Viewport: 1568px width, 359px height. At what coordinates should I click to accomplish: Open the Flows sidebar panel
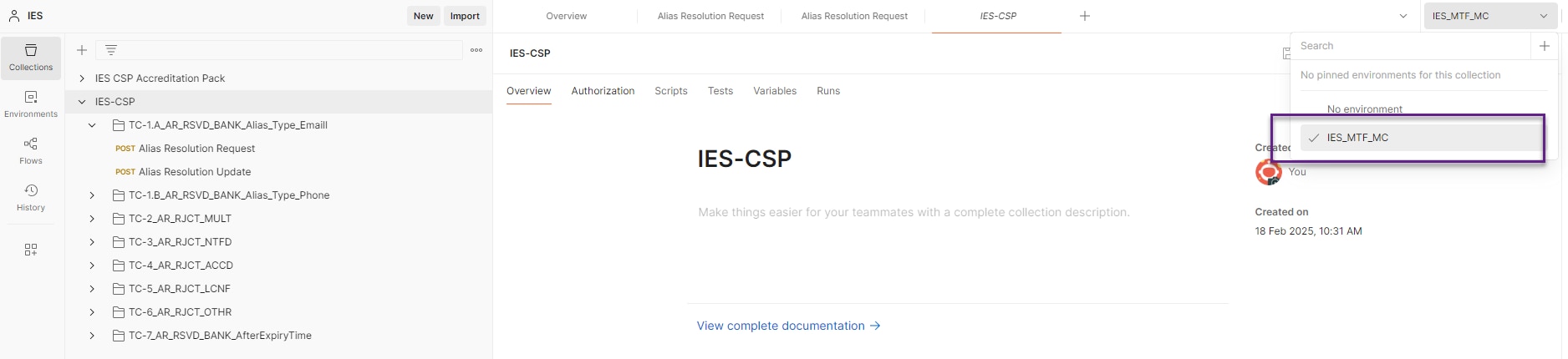point(31,151)
